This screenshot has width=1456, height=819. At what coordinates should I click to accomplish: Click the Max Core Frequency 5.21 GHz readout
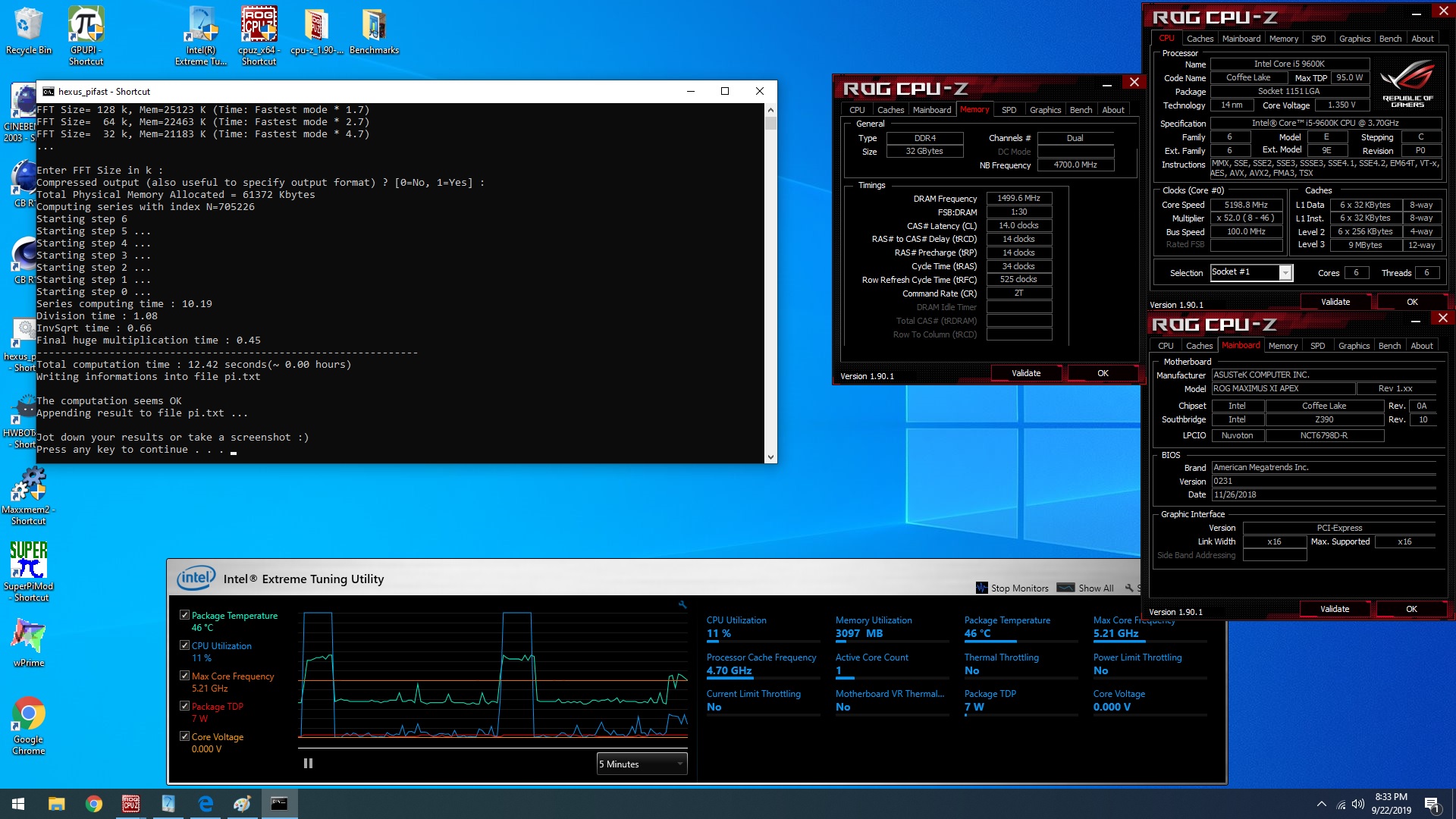(1116, 633)
